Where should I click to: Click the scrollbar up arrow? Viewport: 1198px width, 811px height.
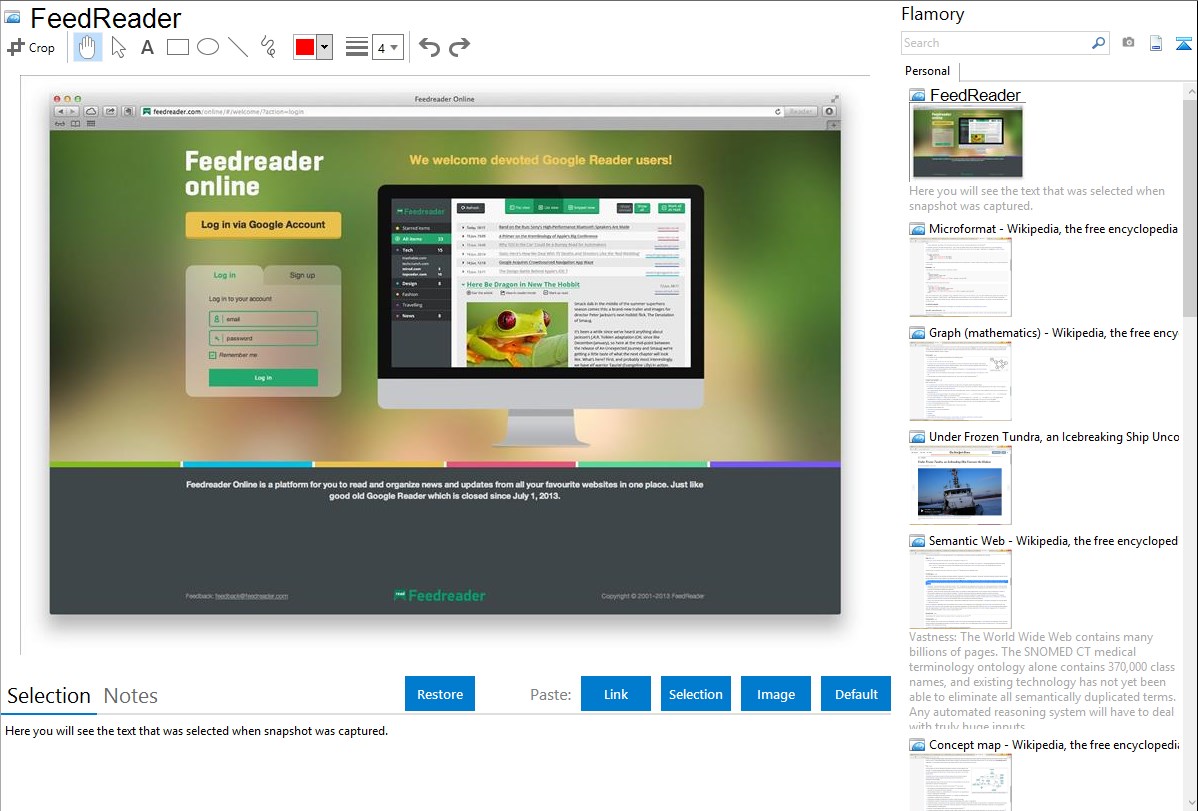point(1190,92)
